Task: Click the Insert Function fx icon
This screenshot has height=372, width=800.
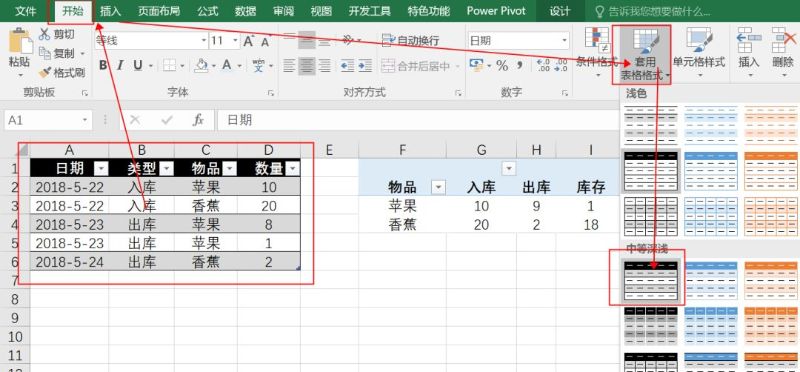Action: pyautogui.click(x=198, y=120)
